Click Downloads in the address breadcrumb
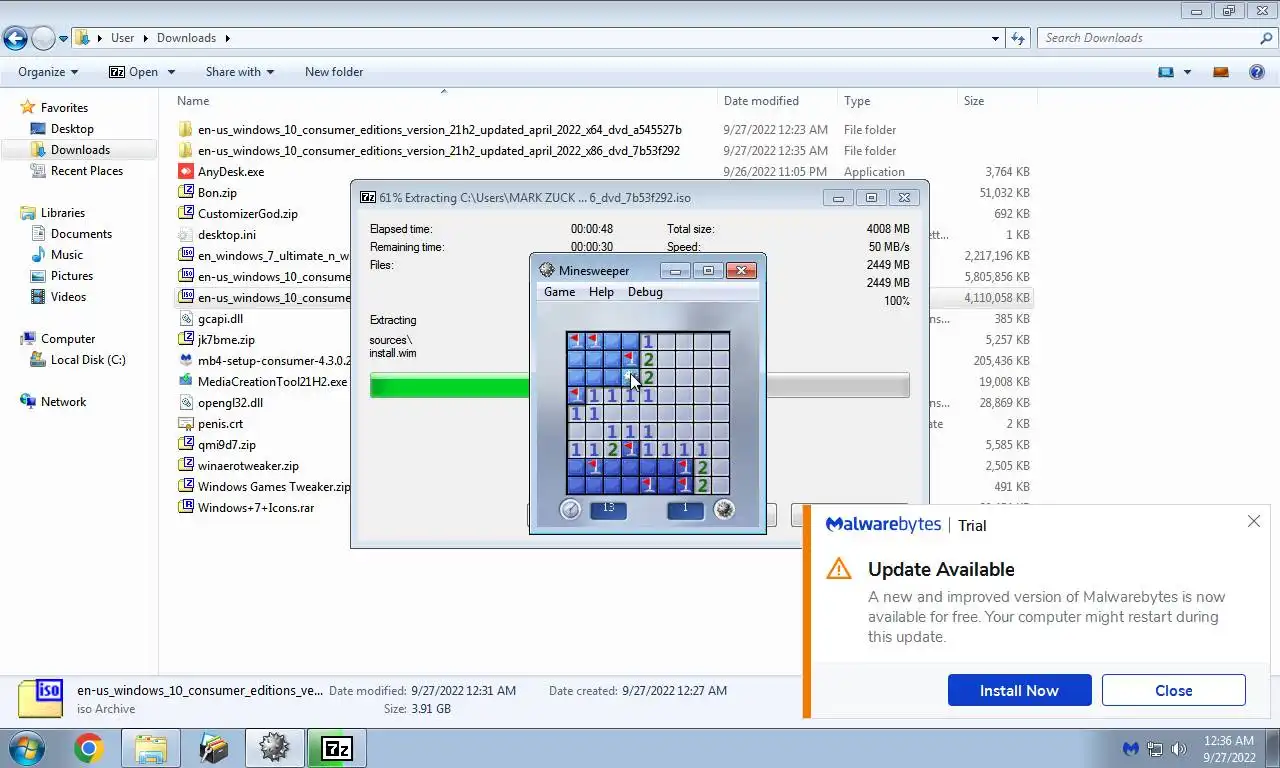1280x768 pixels. (x=186, y=38)
